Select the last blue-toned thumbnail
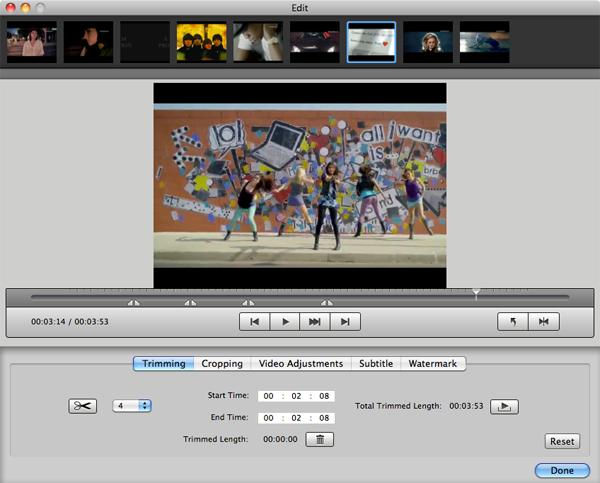 pos(485,42)
